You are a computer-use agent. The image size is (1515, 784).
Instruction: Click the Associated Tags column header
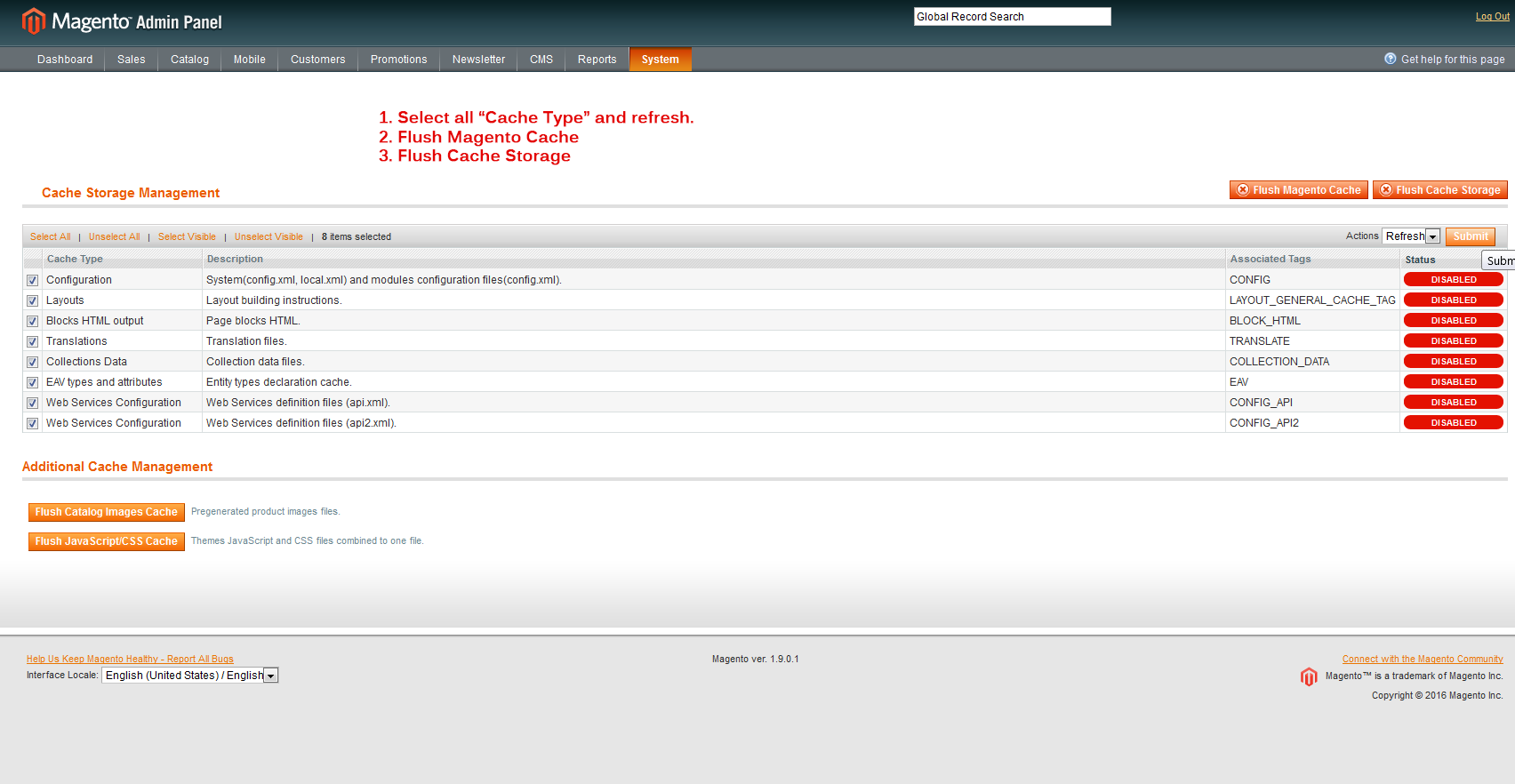click(x=1271, y=259)
